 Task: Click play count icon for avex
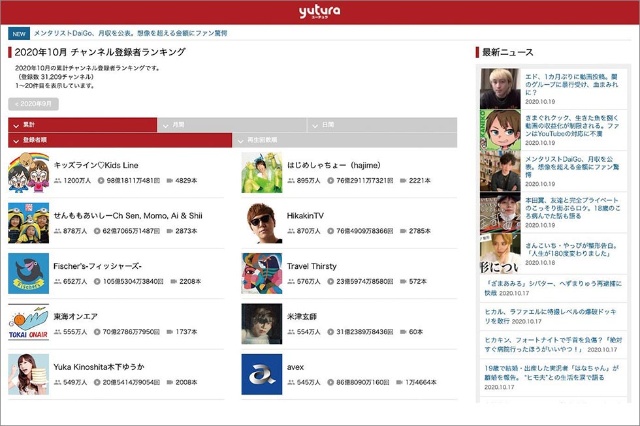[331, 382]
